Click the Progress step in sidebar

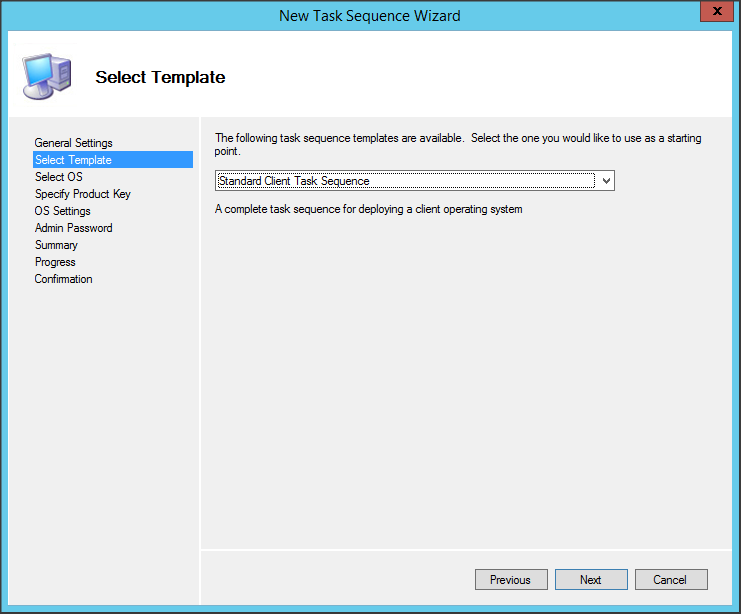(55, 262)
